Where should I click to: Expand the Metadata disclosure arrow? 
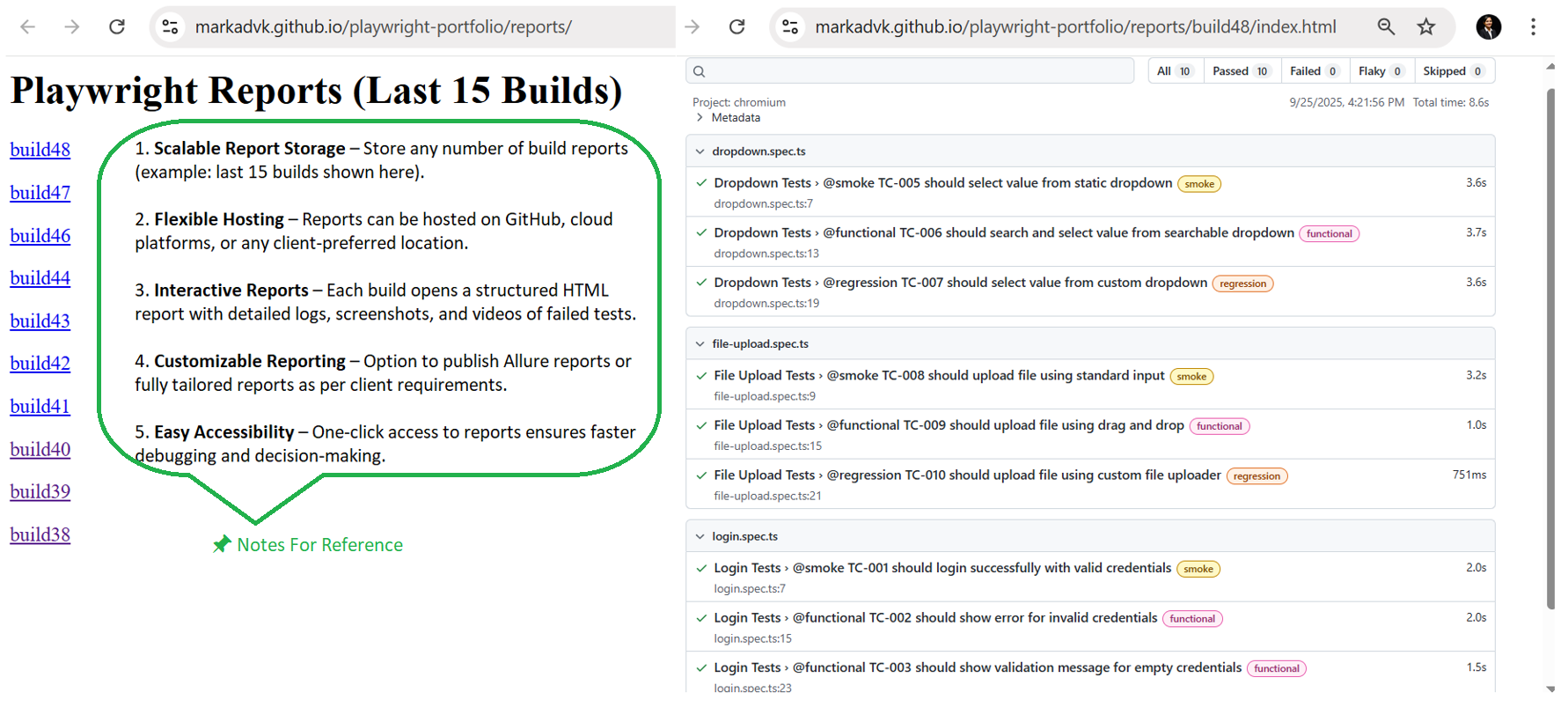click(700, 118)
